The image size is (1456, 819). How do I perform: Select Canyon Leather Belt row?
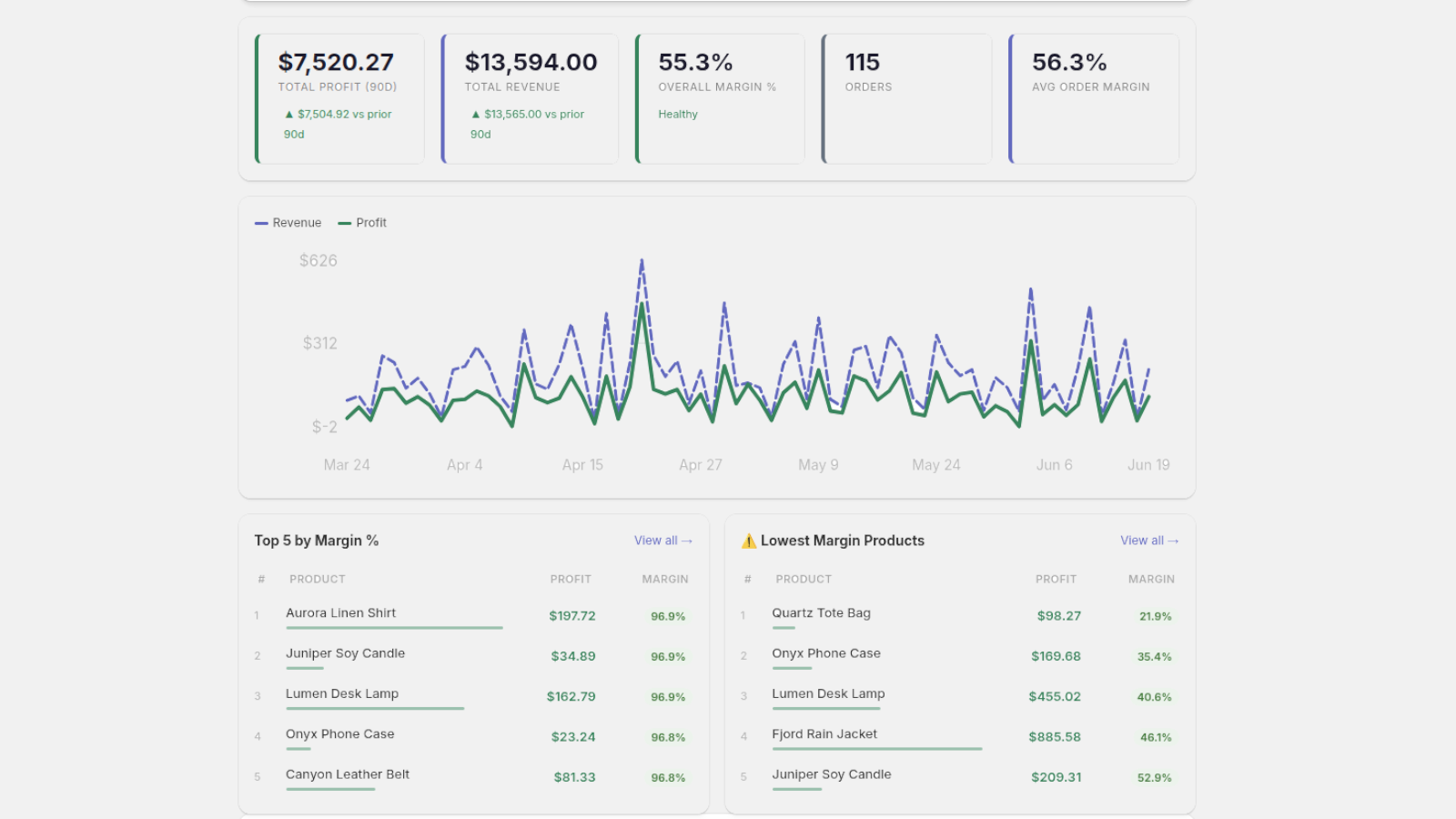[x=473, y=777]
